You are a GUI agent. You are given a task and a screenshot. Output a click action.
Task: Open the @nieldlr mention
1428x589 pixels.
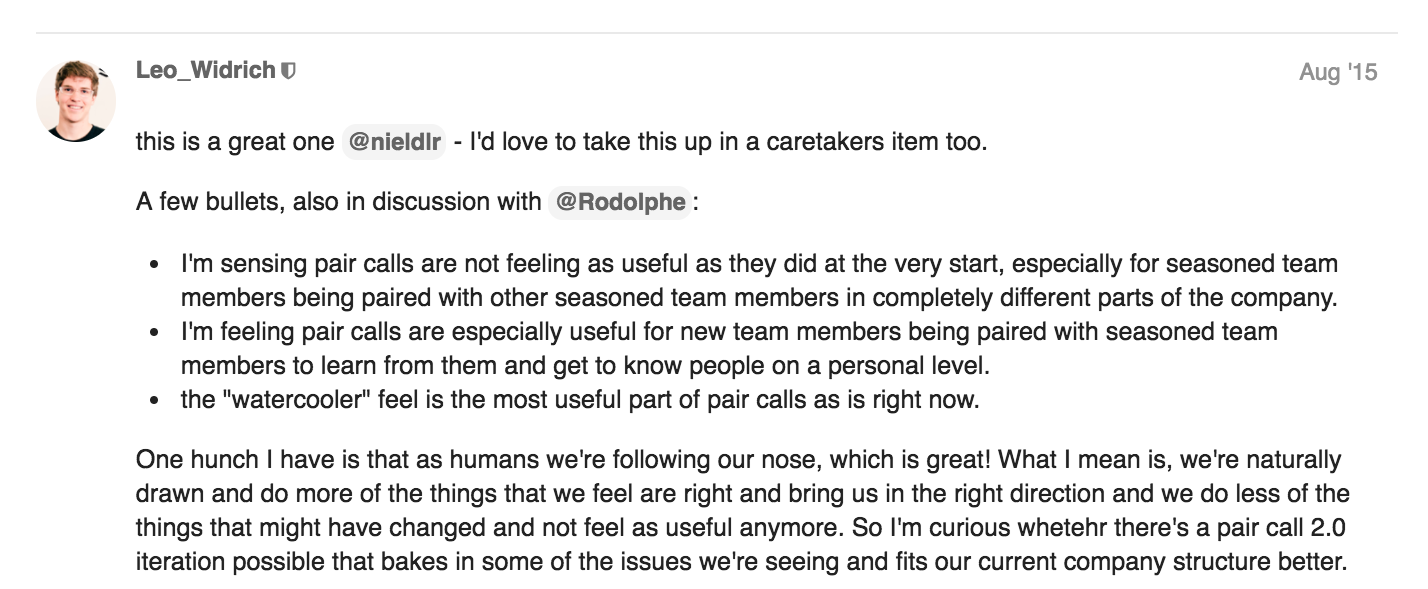394,142
